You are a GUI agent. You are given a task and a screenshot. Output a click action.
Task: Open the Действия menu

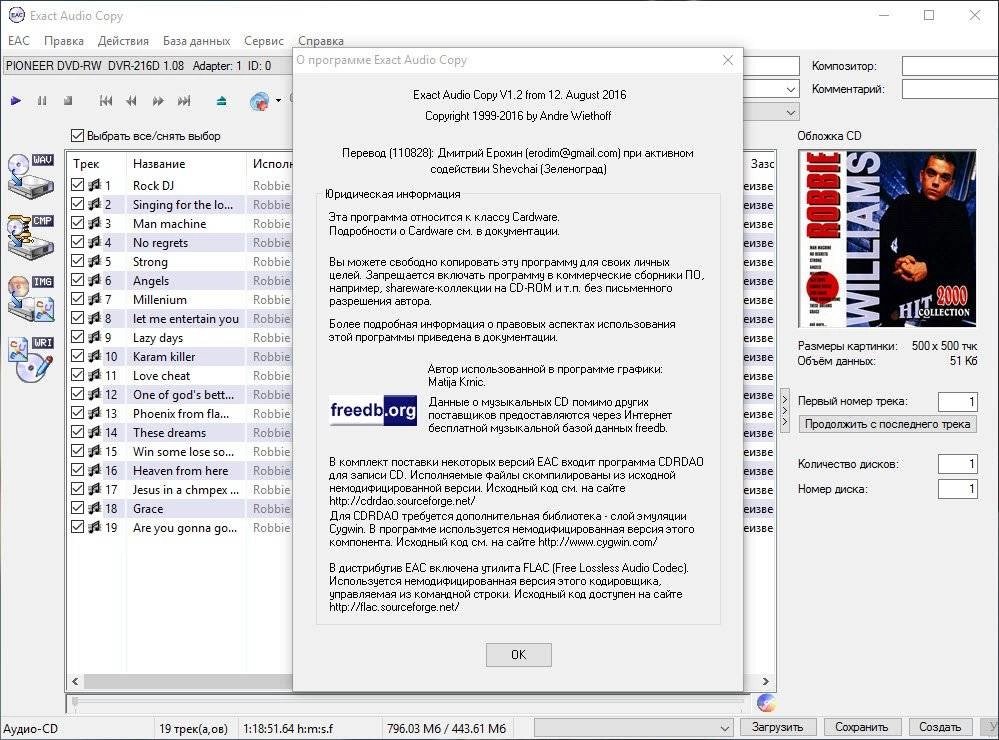pos(123,41)
